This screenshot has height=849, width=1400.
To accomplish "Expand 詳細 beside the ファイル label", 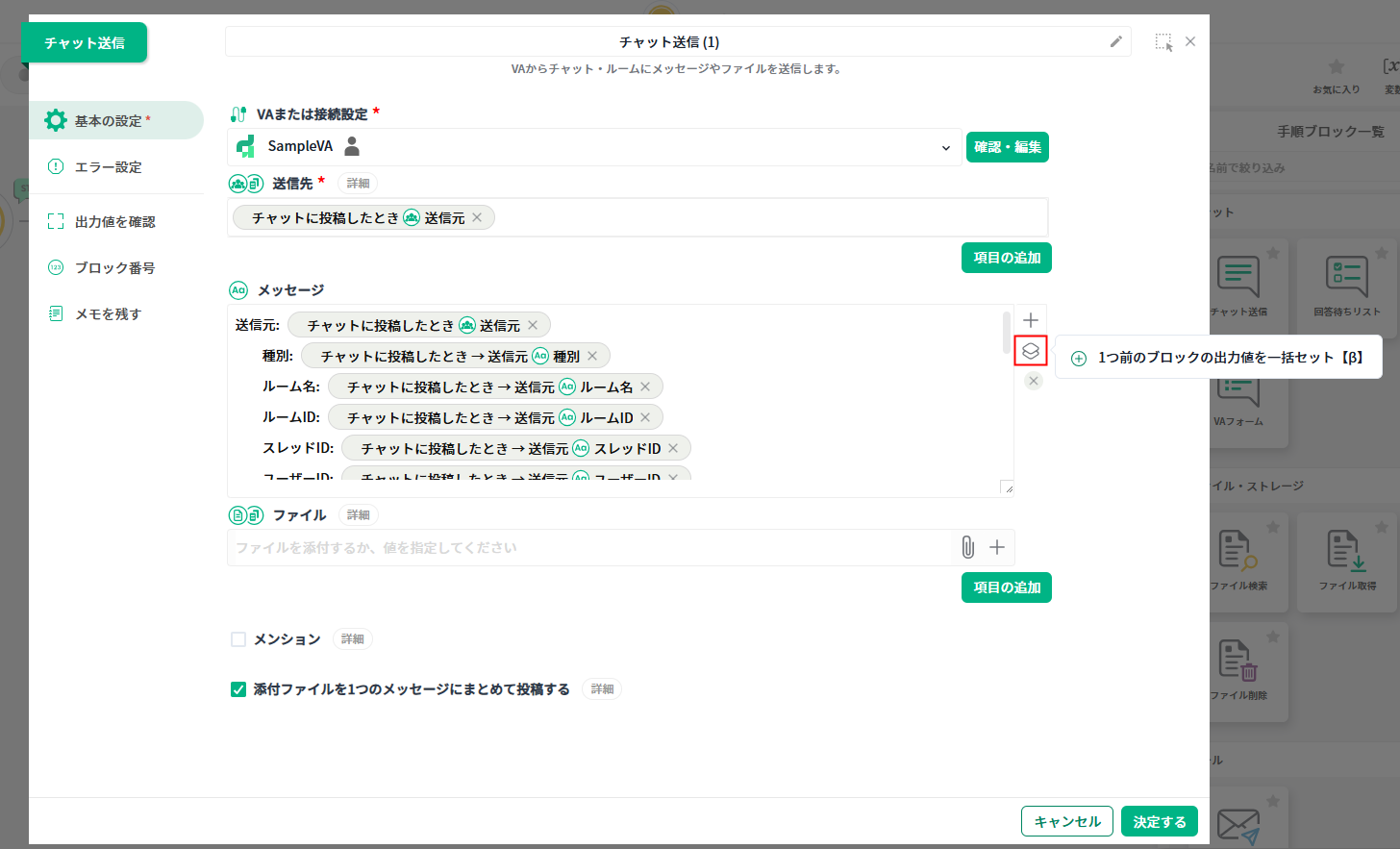I will 358,515.
